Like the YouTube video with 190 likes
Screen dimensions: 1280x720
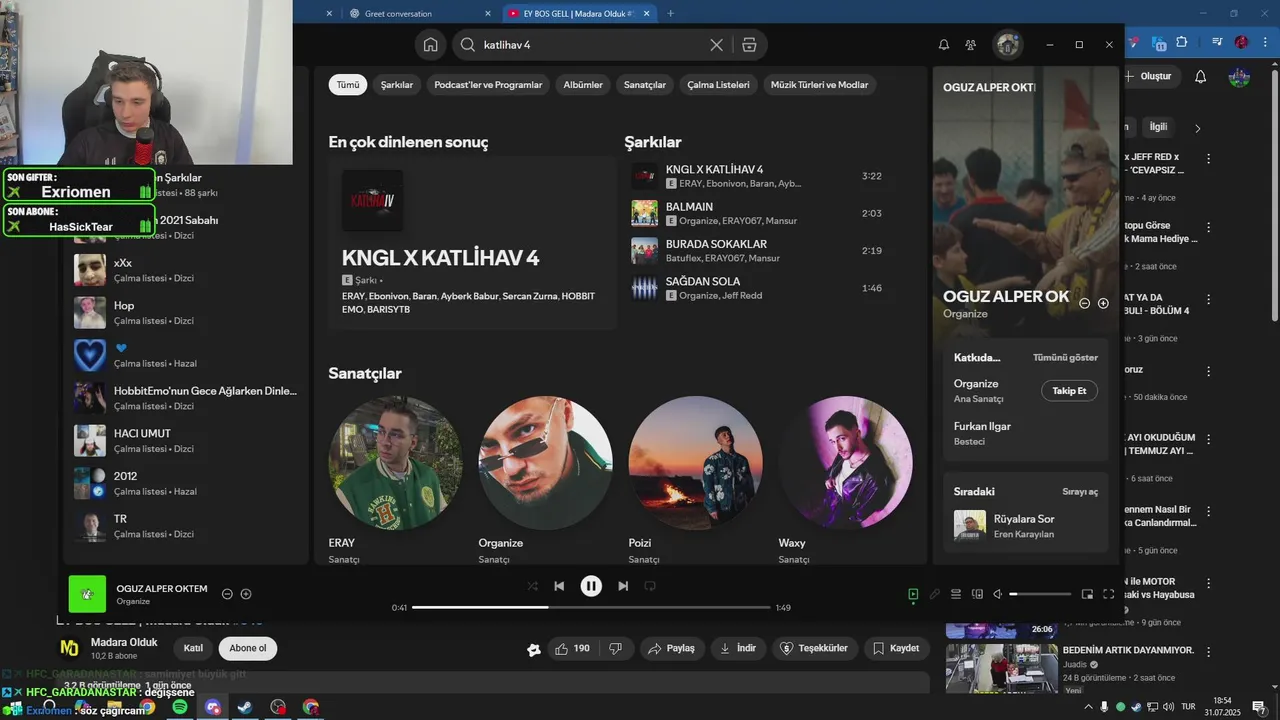573,649
